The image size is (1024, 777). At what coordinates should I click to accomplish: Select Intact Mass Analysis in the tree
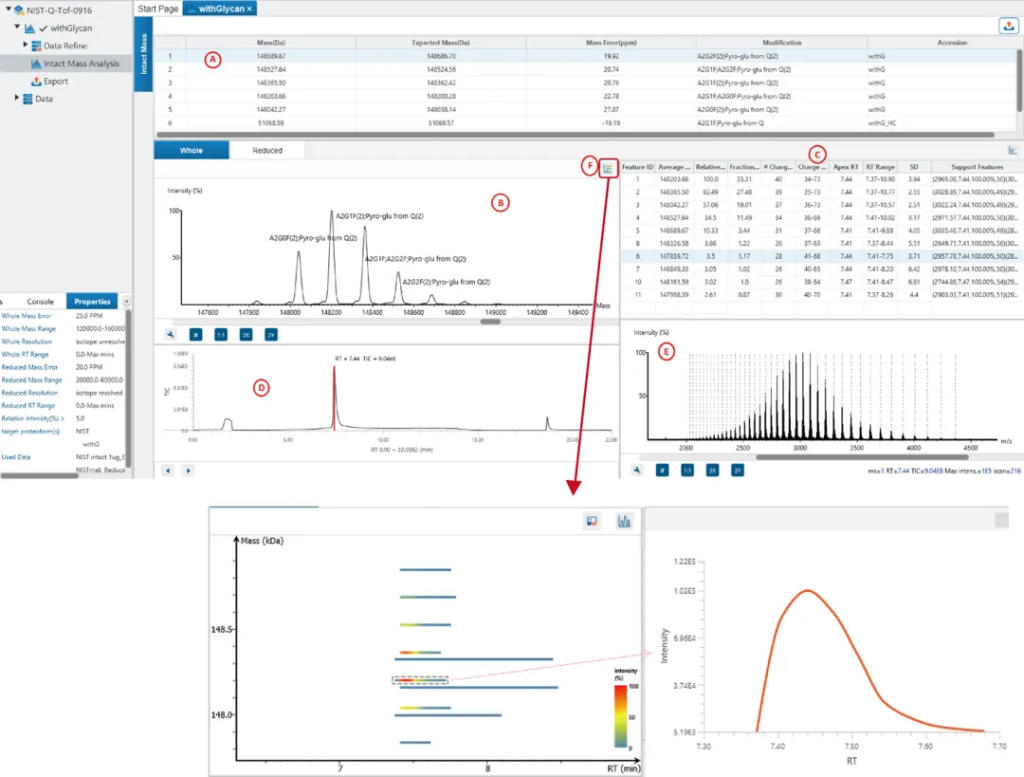pyautogui.click(x=80, y=63)
